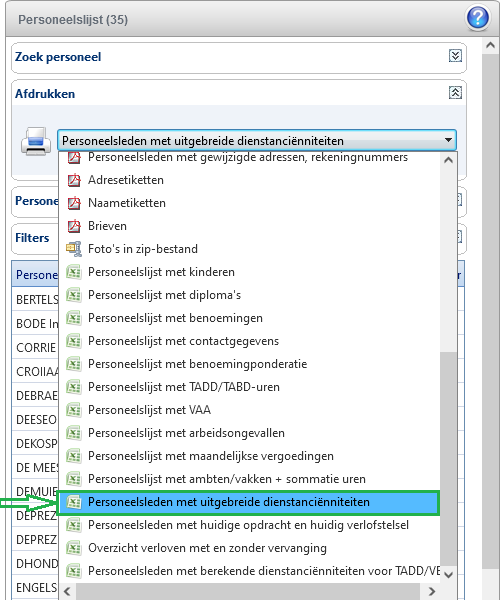The height and width of the screenshot is (600, 501).
Task: Click the Foto's in zip-bestand icon
Action: [x=73, y=249]
